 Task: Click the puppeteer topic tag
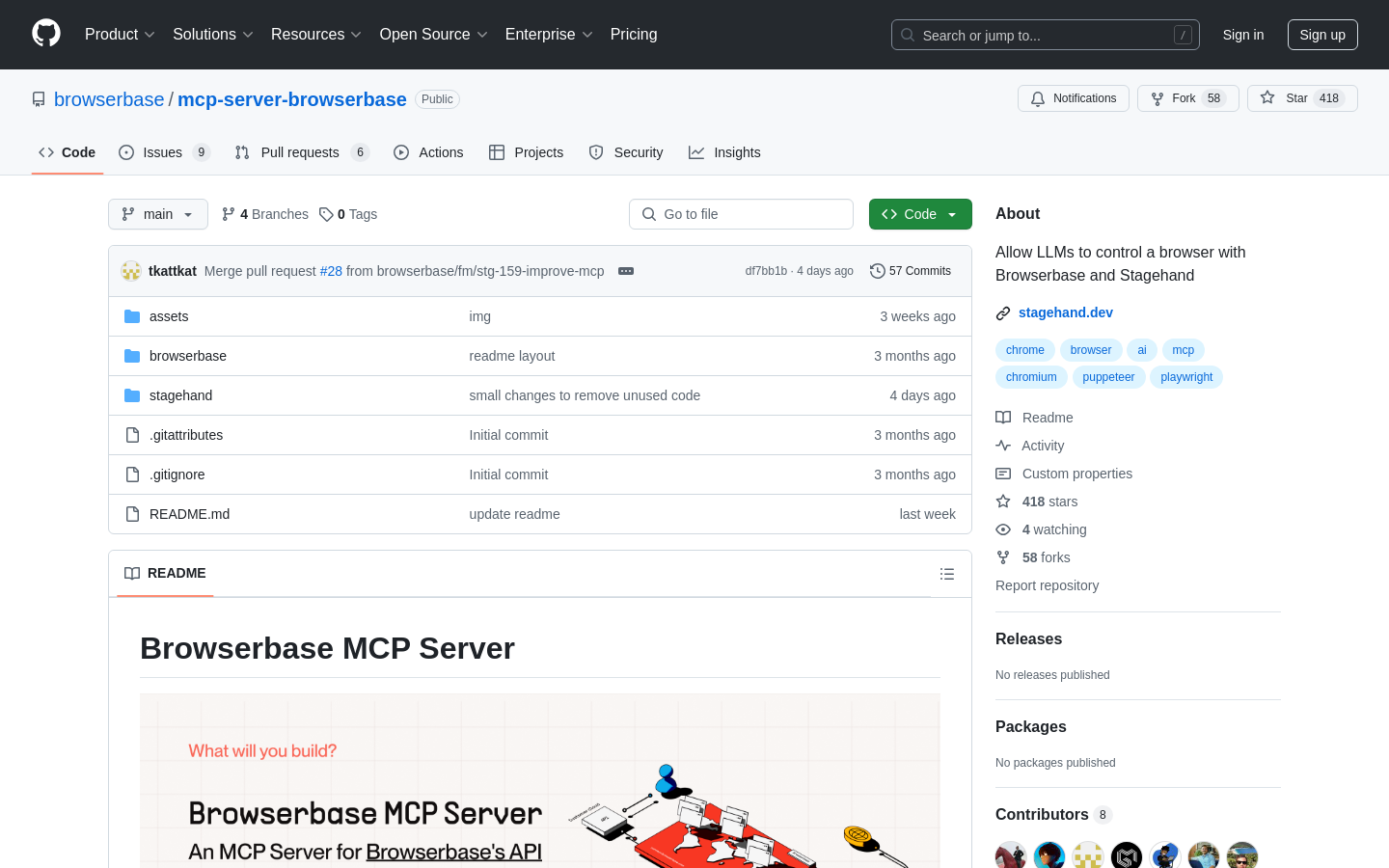pyautogui.click(x=1108, y=377)
